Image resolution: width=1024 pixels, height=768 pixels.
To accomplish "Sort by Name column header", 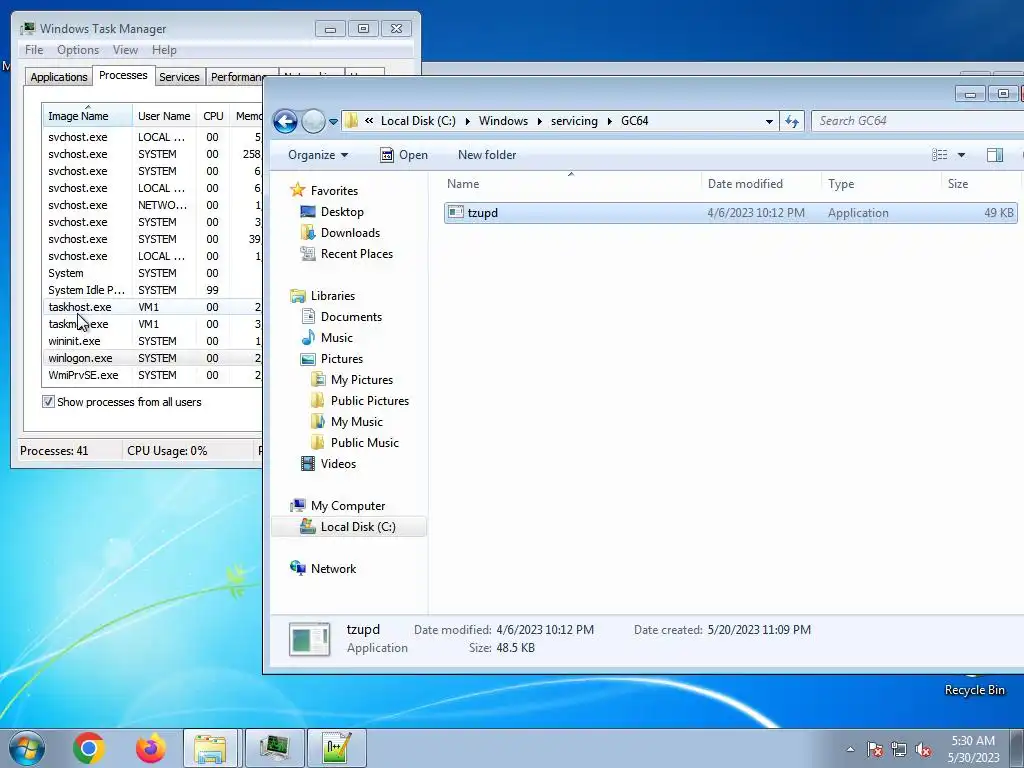I will coord(571,184).
